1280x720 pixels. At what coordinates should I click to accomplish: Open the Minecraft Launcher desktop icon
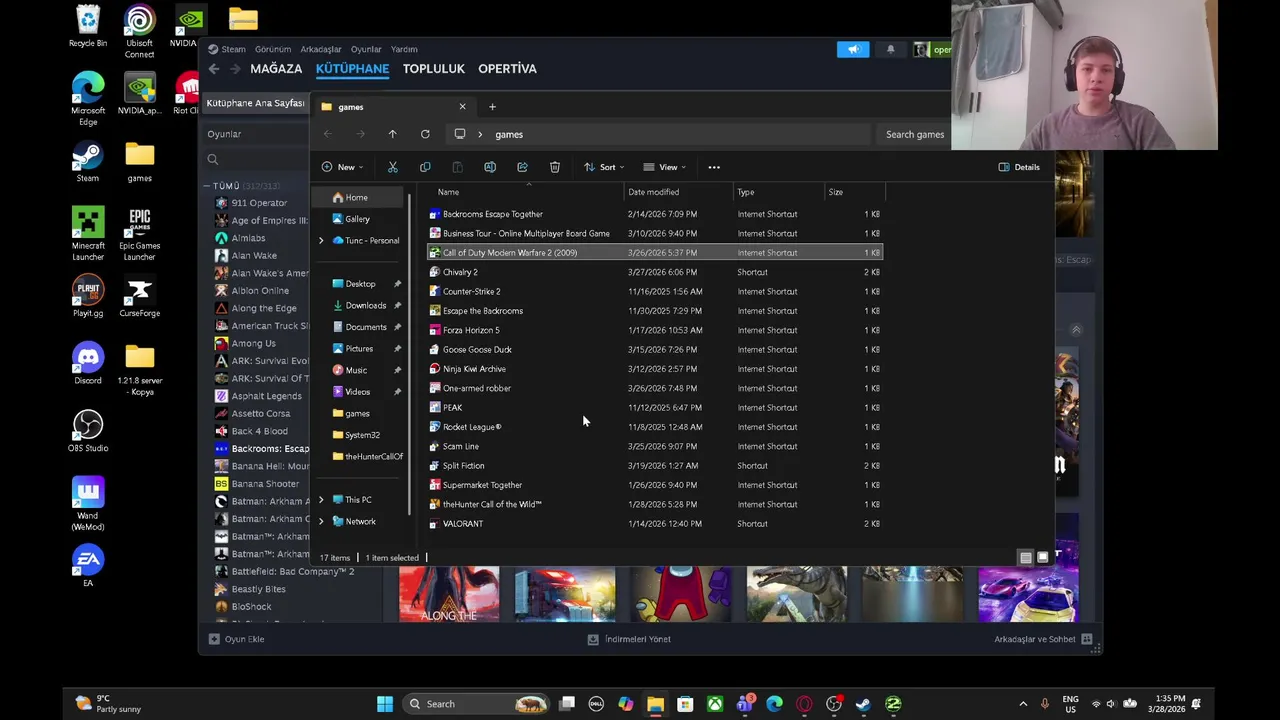click(87, 235)
